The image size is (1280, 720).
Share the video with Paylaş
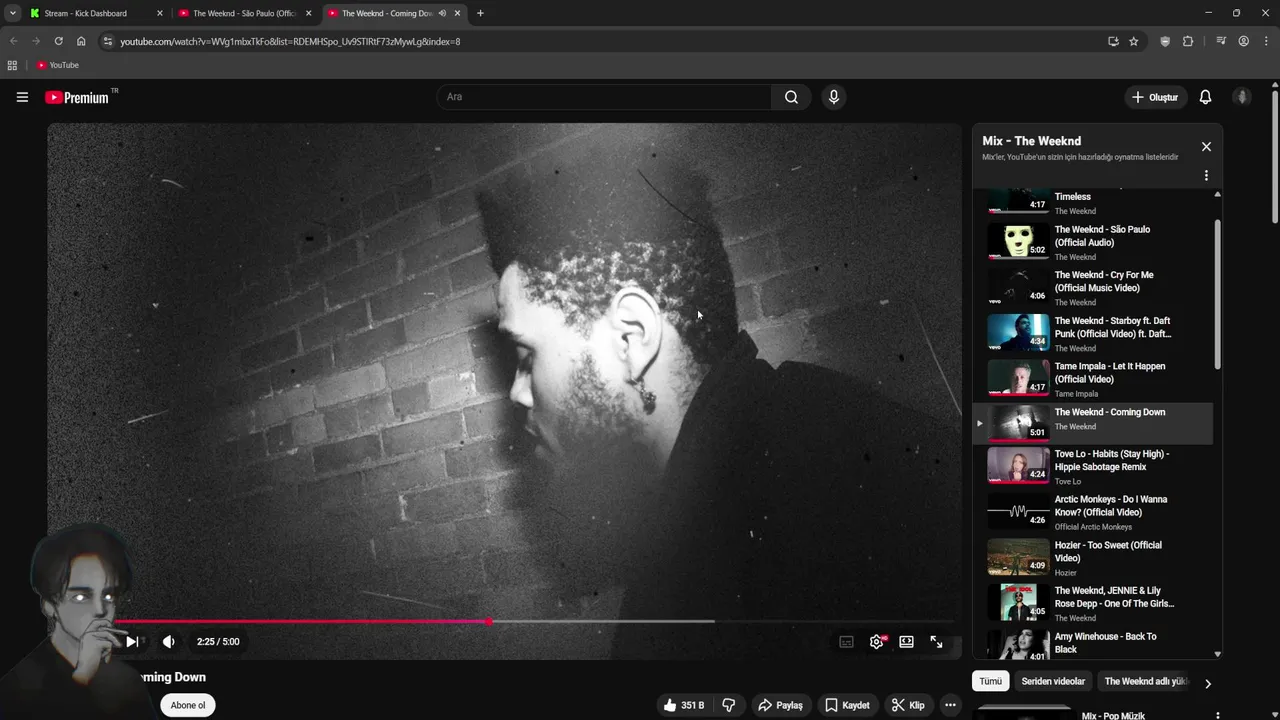[780, 705]
